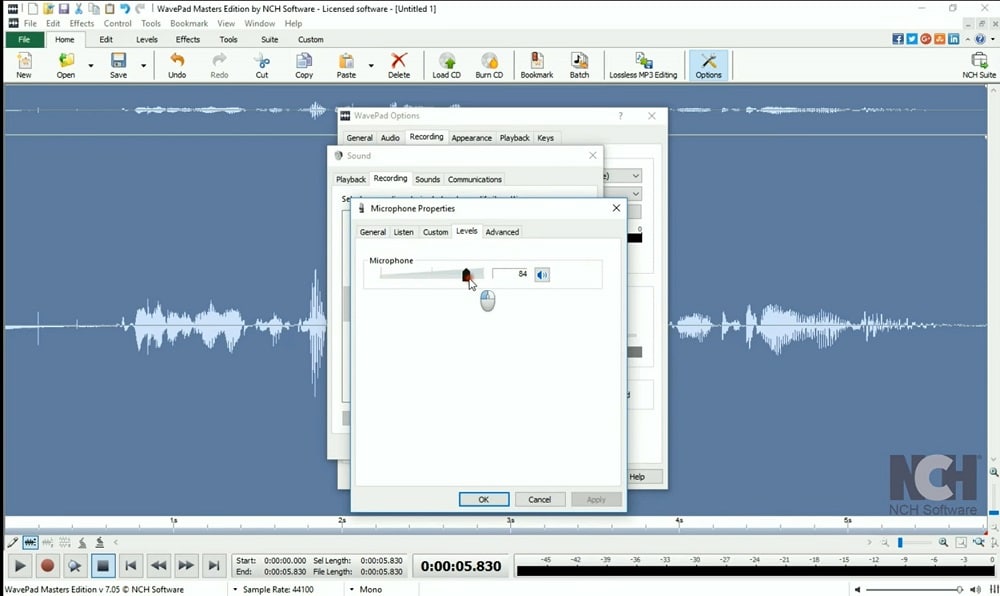Click the Burn CD icon
The image size is (1000, 596).
click(x=489, y=65)
